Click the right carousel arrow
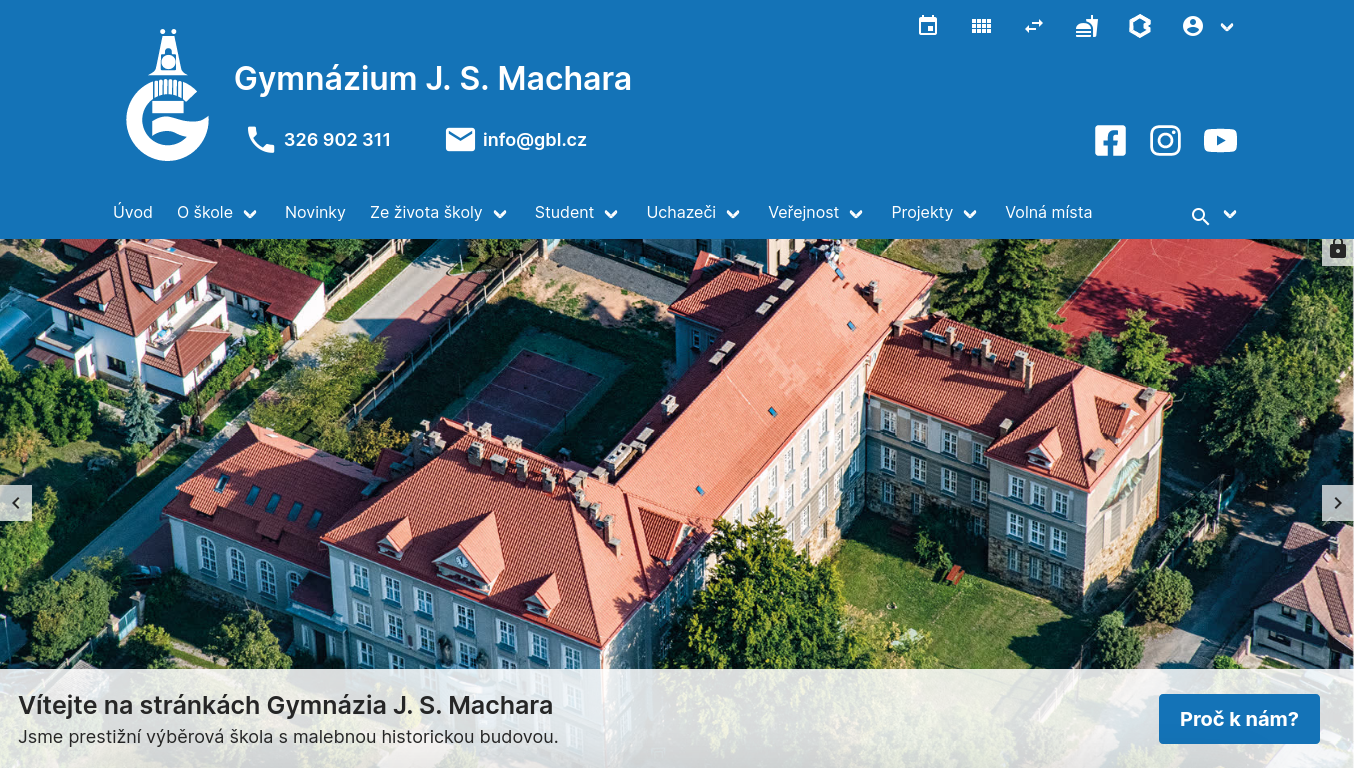1354x768 pixels. [x=1338, y=503]
